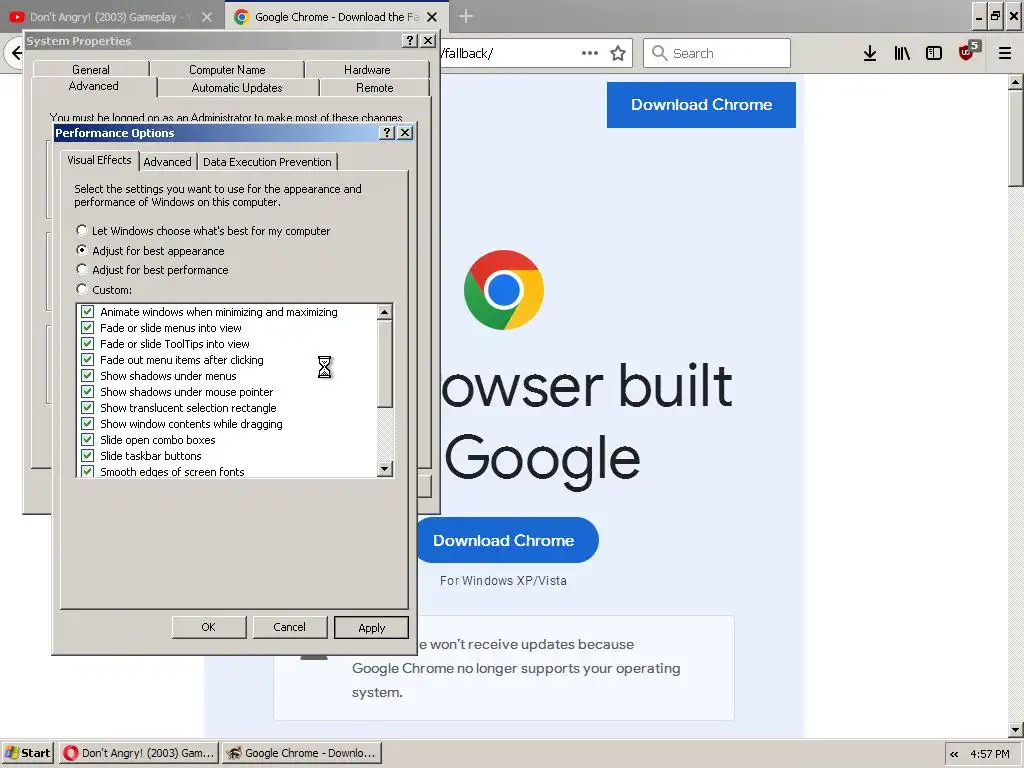1024x768 pixels.
Task: Open the Data Execution Prevention tab
Action: click(267, 162)
